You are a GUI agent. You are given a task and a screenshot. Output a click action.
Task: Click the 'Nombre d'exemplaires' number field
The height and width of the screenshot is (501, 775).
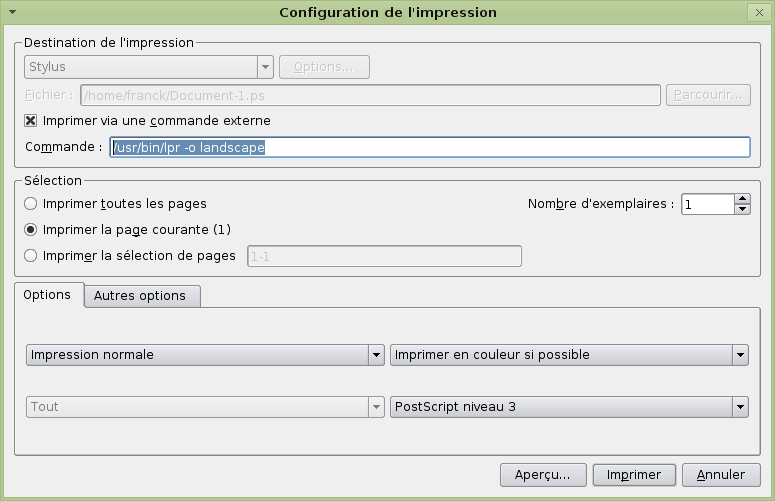[707, 204]
